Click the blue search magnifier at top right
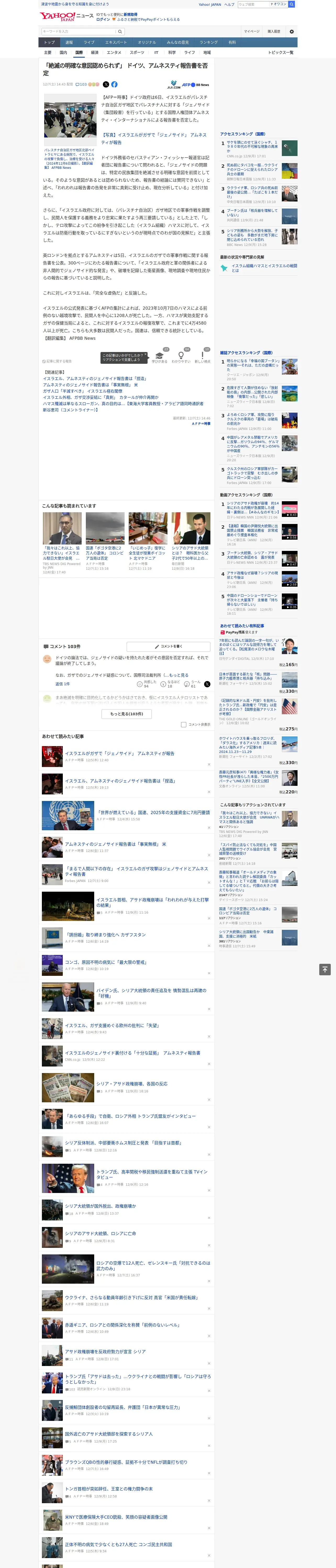Image resolution: width=336 pixels, height=1568 pixels. coord(292,4)
